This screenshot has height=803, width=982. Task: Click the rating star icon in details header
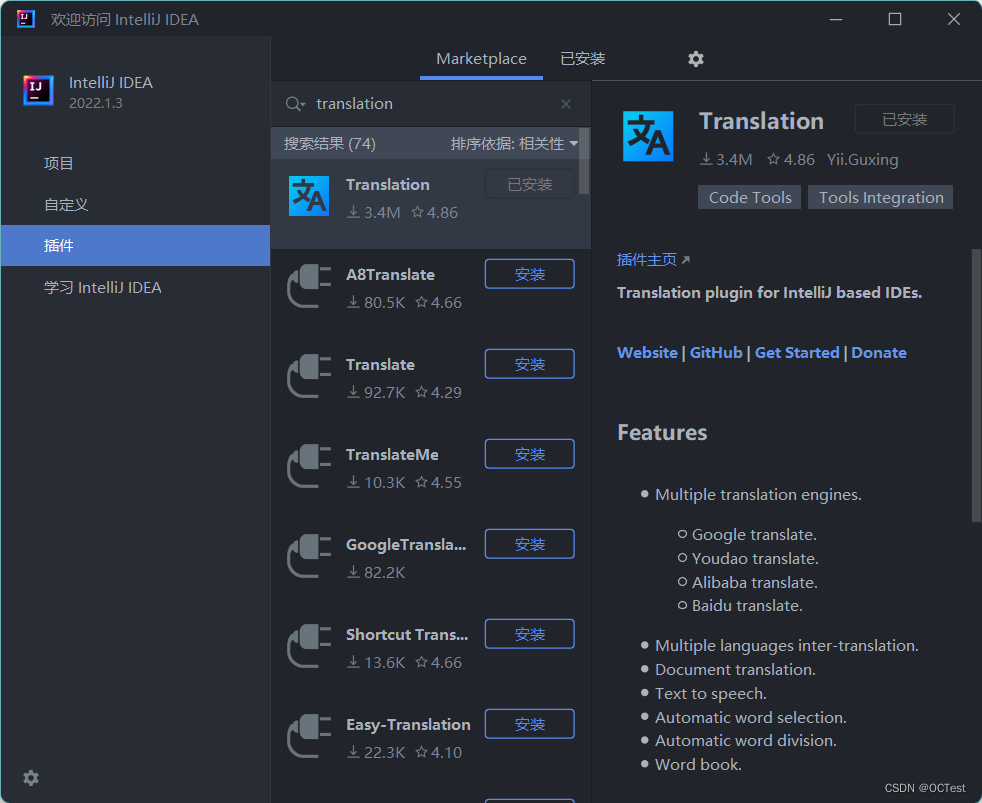pos(773,160)
